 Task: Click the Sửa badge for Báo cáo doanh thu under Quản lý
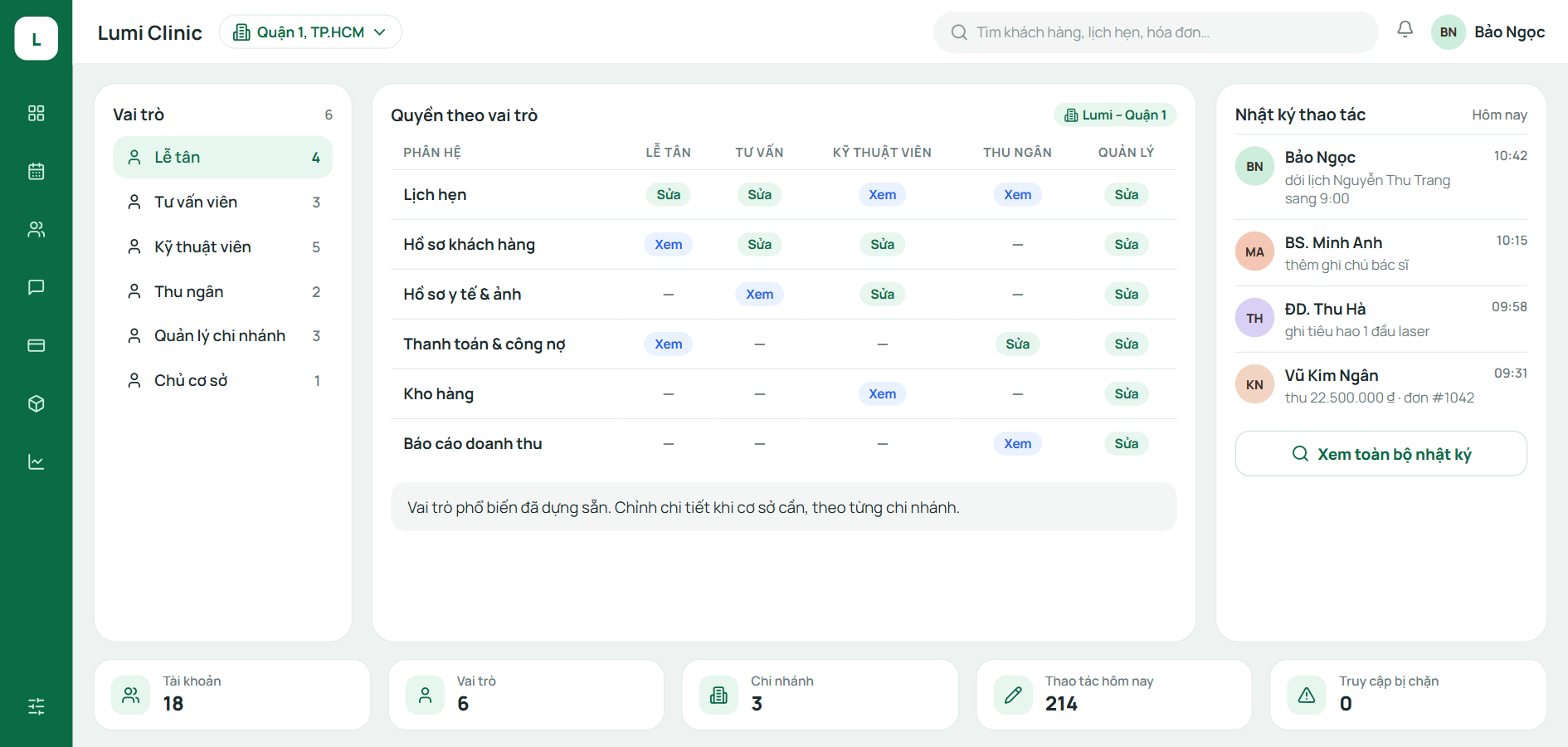1126,443
